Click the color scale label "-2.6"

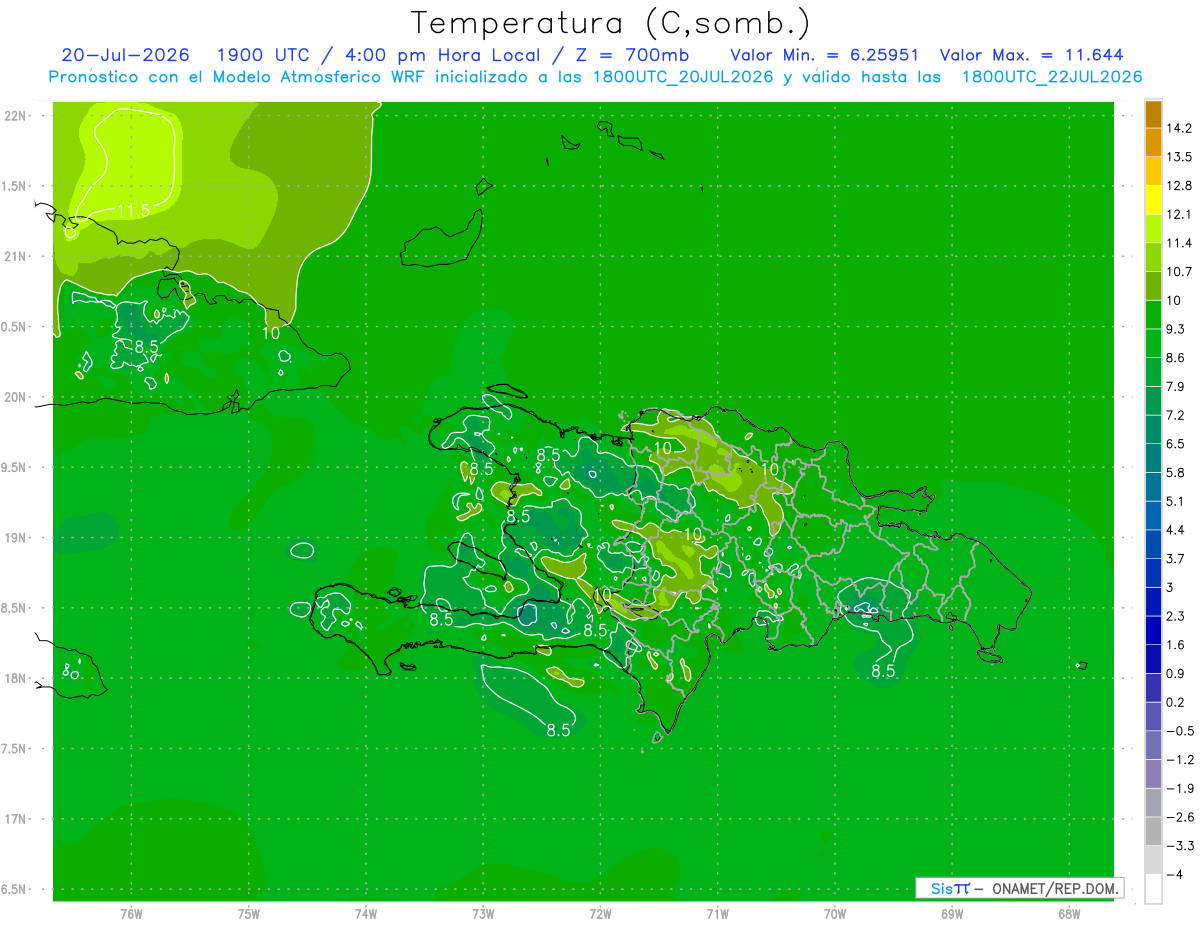[1179, 817]
